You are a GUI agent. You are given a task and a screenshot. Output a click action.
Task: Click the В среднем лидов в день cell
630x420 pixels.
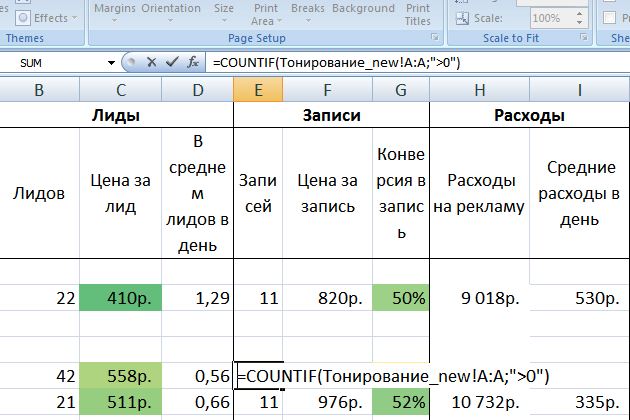(x=198, y=193)
